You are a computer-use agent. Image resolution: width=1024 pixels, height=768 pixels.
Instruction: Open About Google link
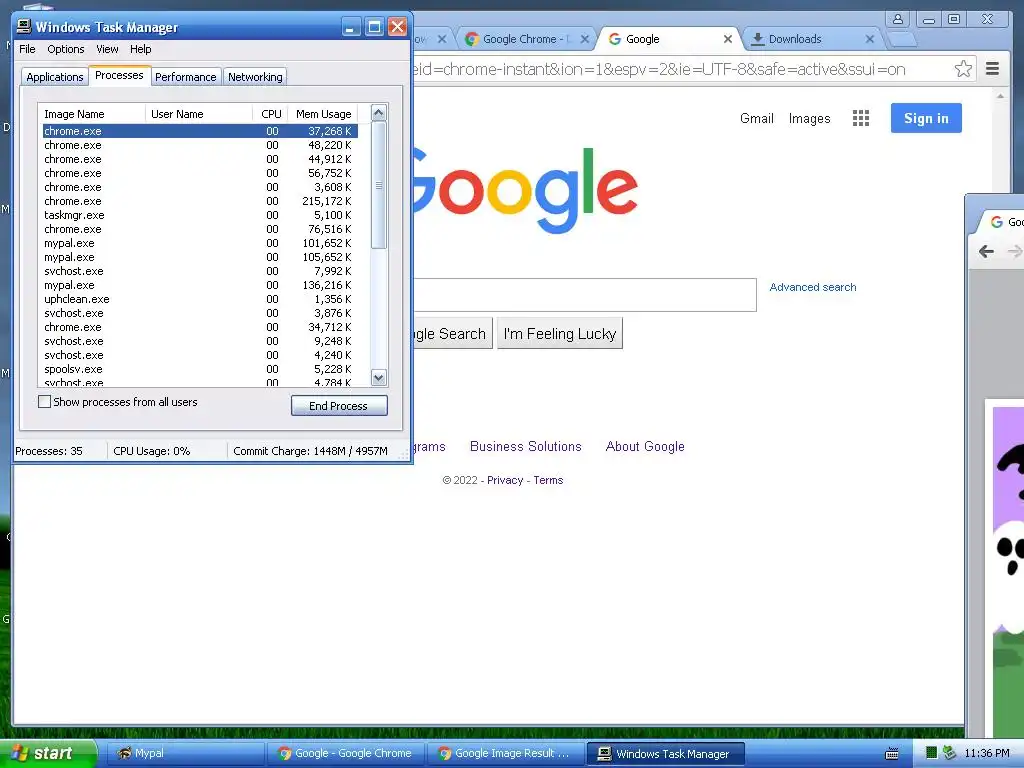point(645,447)
